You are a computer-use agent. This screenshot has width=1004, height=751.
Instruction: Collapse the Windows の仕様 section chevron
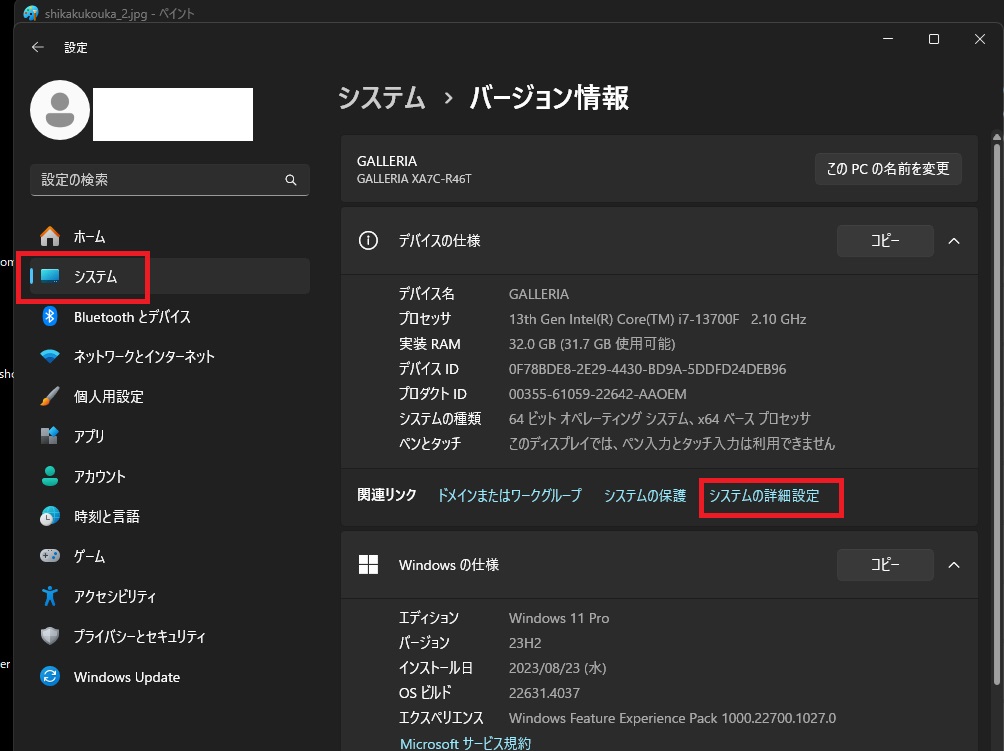(x=954, y=565)
